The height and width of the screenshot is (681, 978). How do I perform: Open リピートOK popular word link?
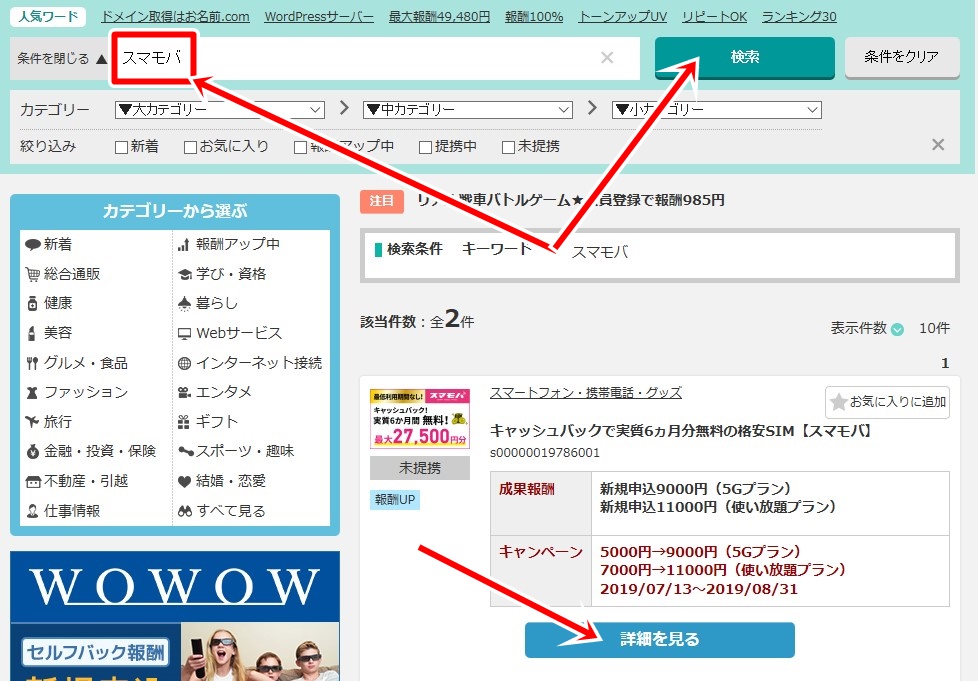[x=714, y=17]
